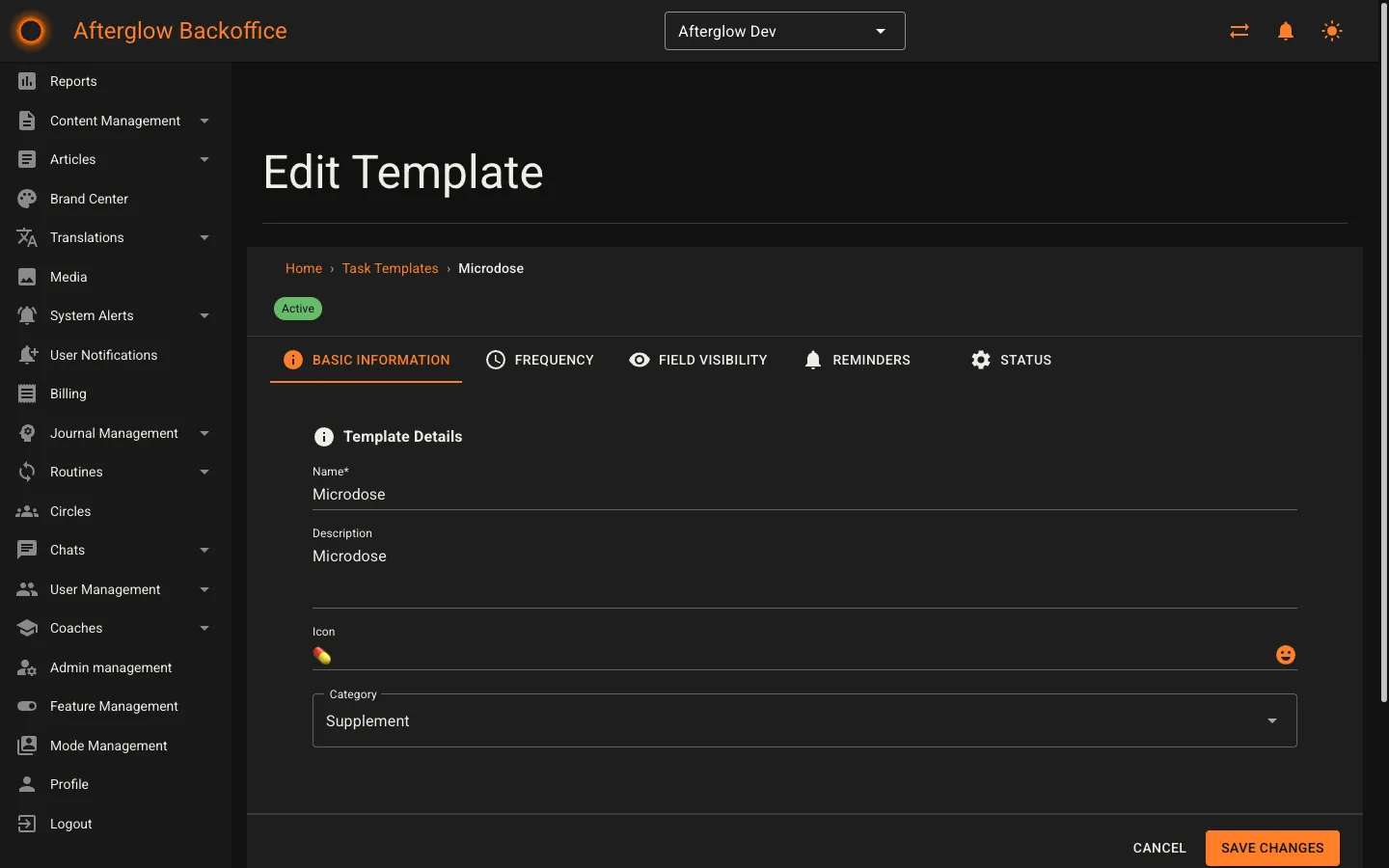Open the Media sidebar icon
The width and height of the screenshot is (1389, 868).
[27, 277]
